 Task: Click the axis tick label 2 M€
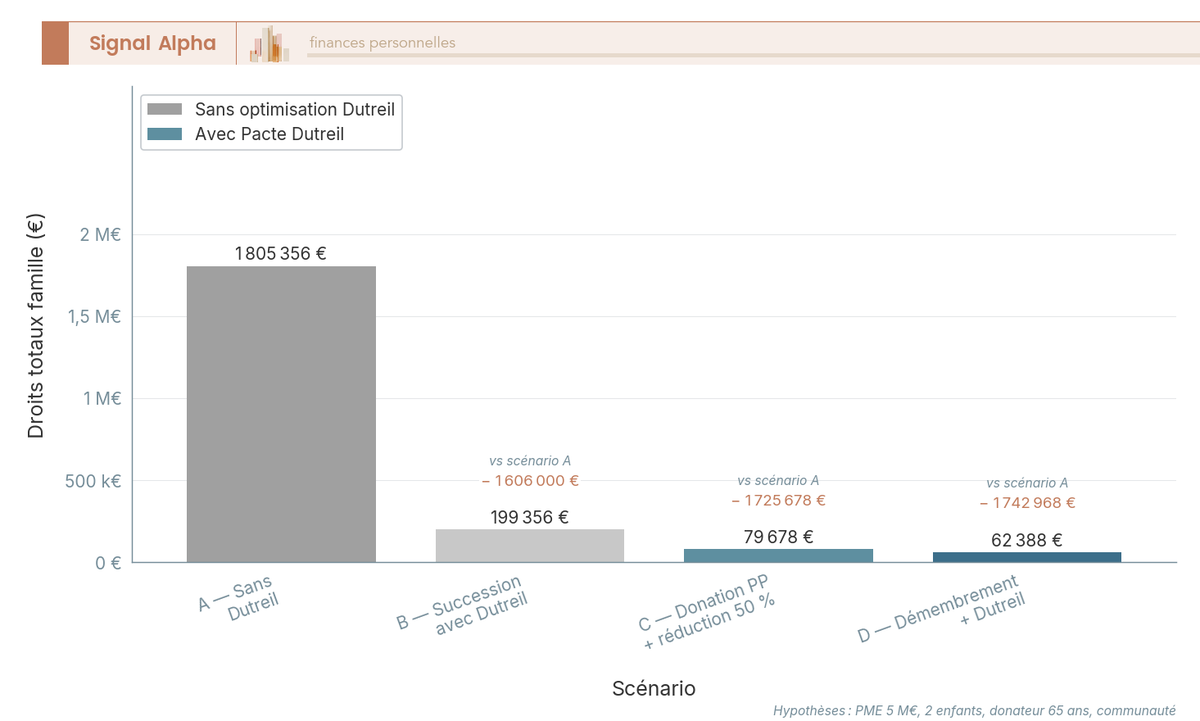click(101, 235)
